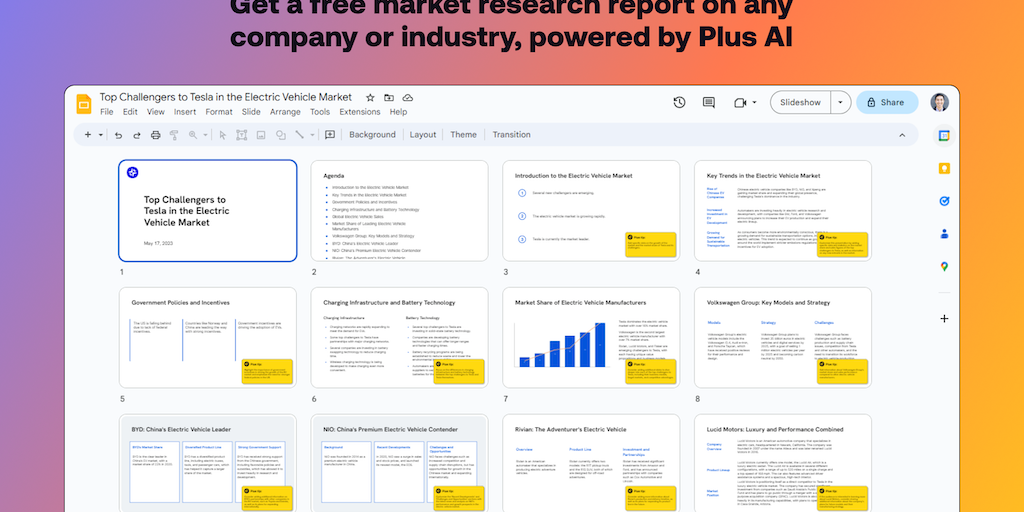Open Google Maps side panel
Screen dimensions: 1024x512
coord(944,266)
